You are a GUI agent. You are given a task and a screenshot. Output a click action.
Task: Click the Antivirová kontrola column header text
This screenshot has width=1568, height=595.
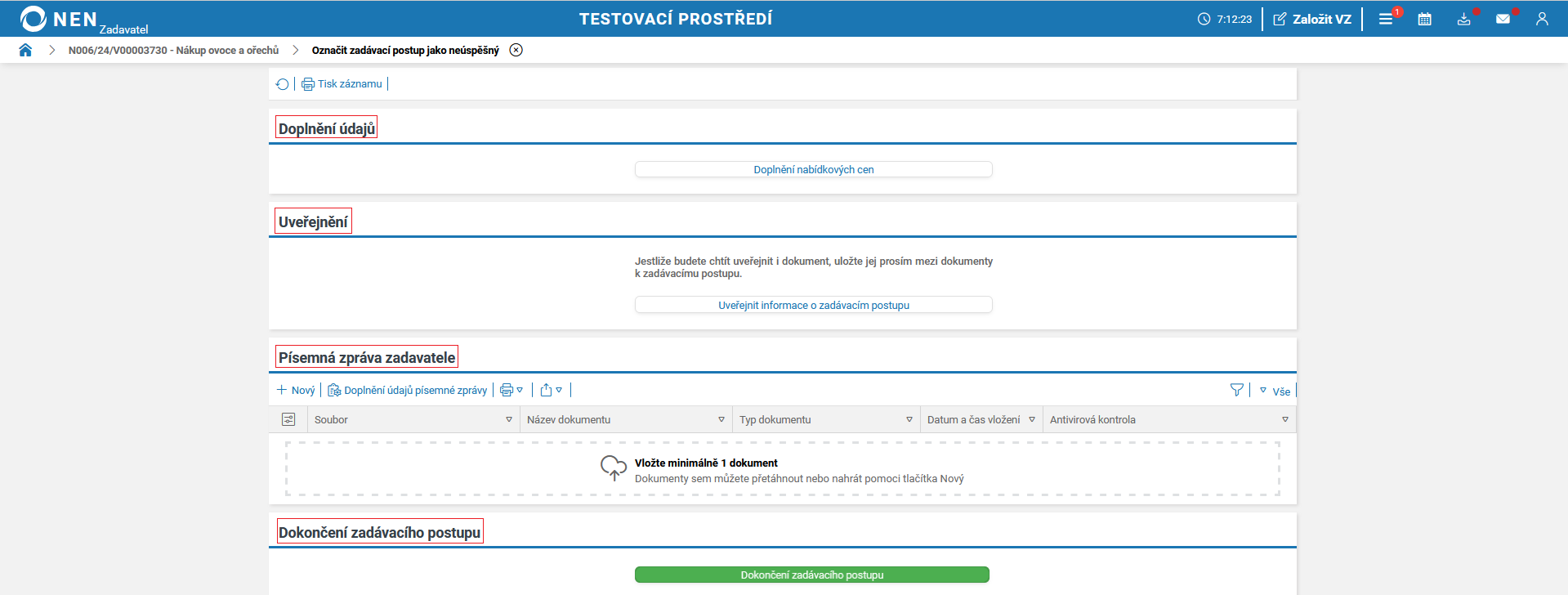point(1092,419)
